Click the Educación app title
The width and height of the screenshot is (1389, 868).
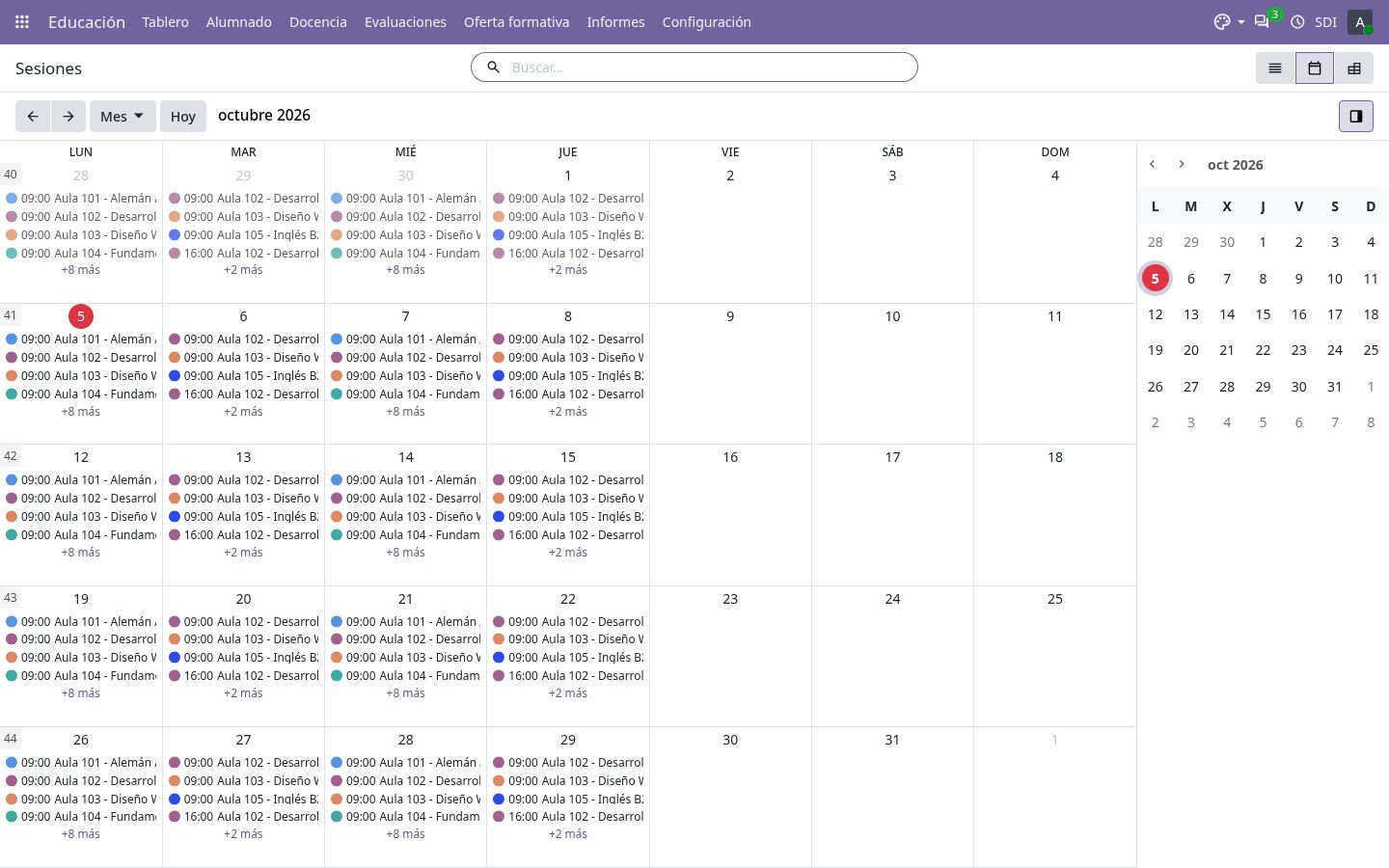(87, 21)
